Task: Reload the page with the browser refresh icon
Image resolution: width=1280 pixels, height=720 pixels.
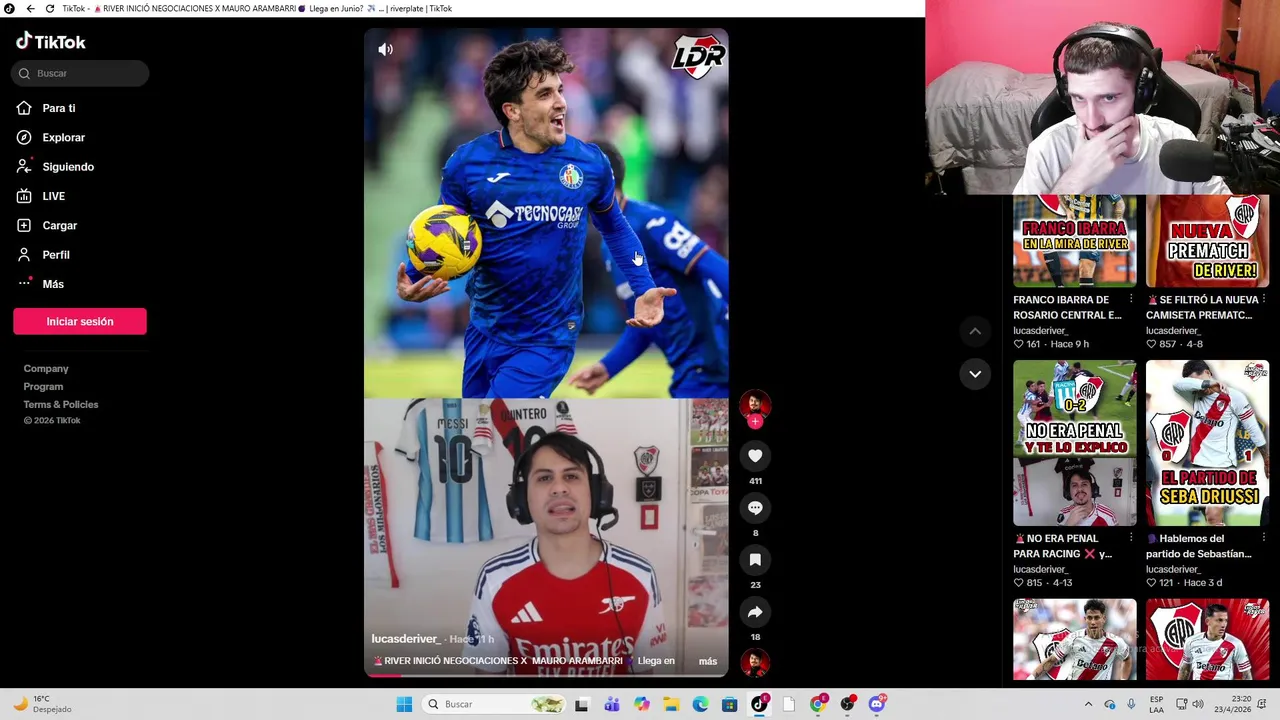Action: pyautogui.click(x=50, y=8)
